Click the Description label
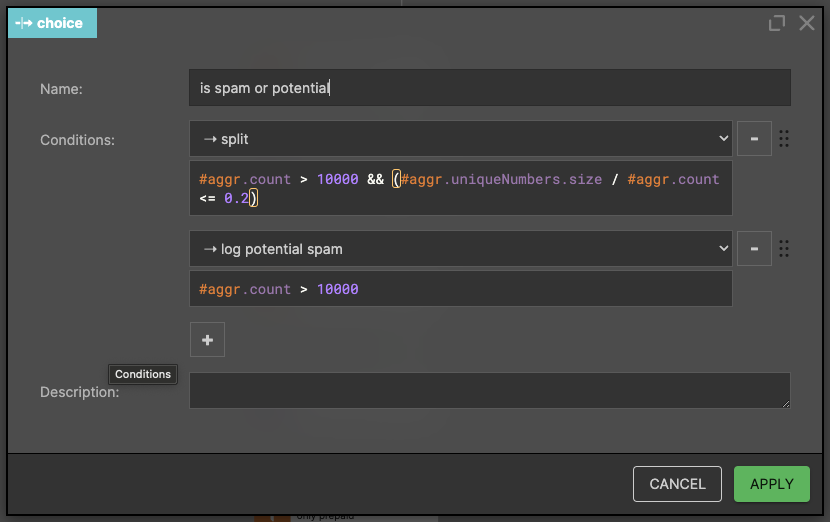 click(x=80, y=392)
